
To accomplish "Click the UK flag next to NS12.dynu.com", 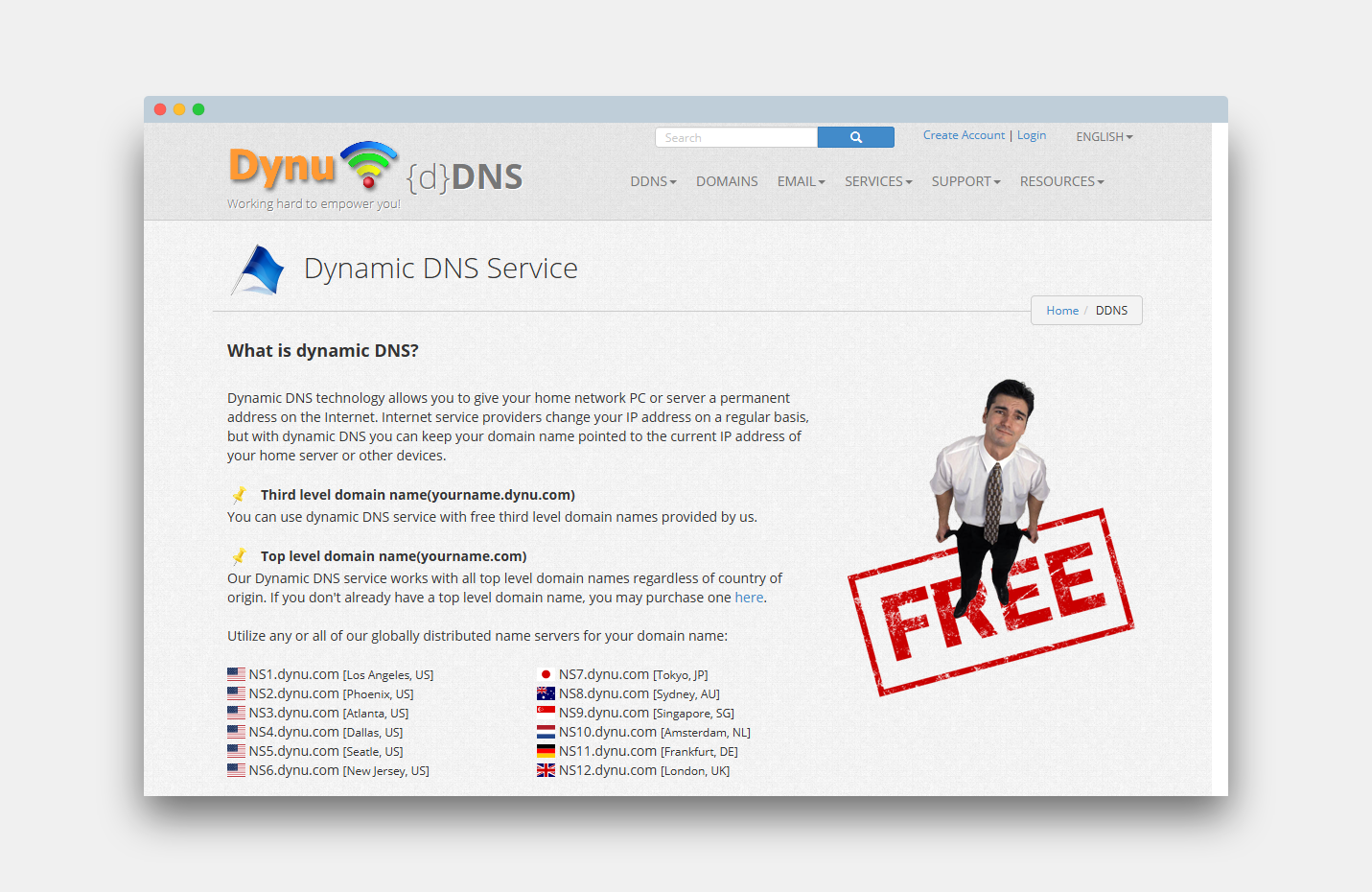I will click(x=546, y=770).
